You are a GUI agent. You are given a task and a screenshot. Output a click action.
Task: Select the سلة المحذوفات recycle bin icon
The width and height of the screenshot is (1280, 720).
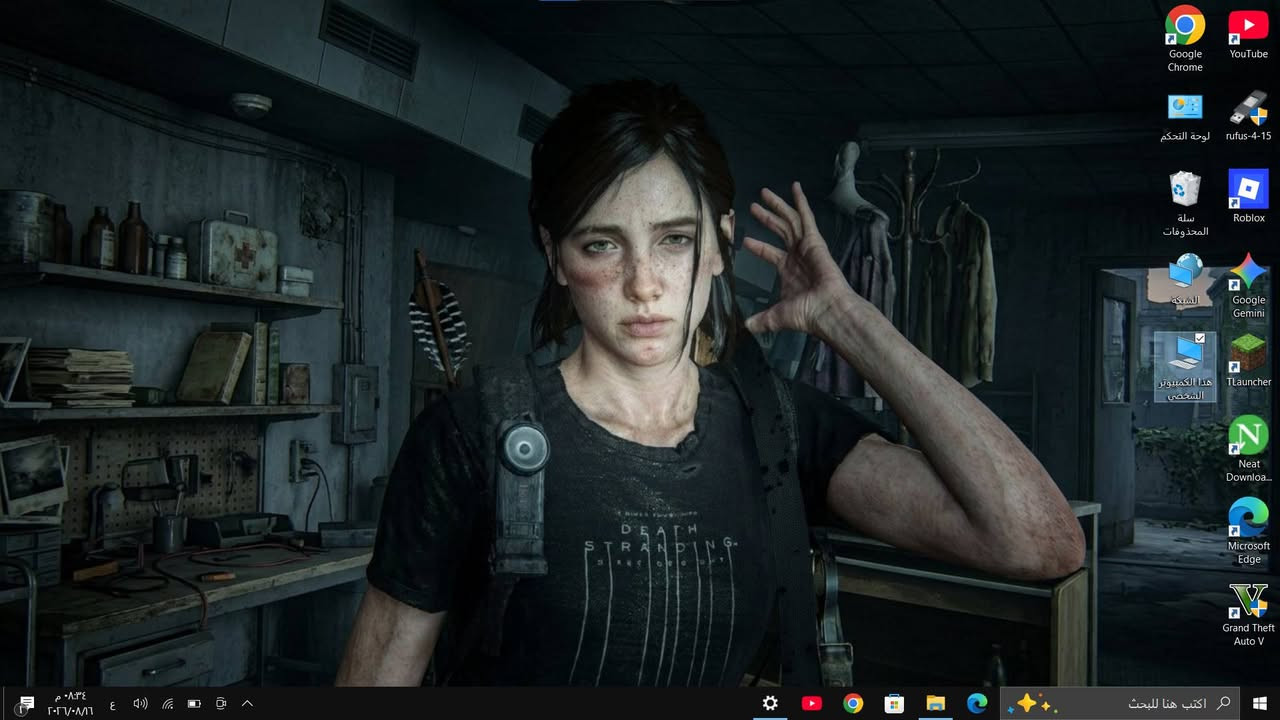[x=1185, y=204]
